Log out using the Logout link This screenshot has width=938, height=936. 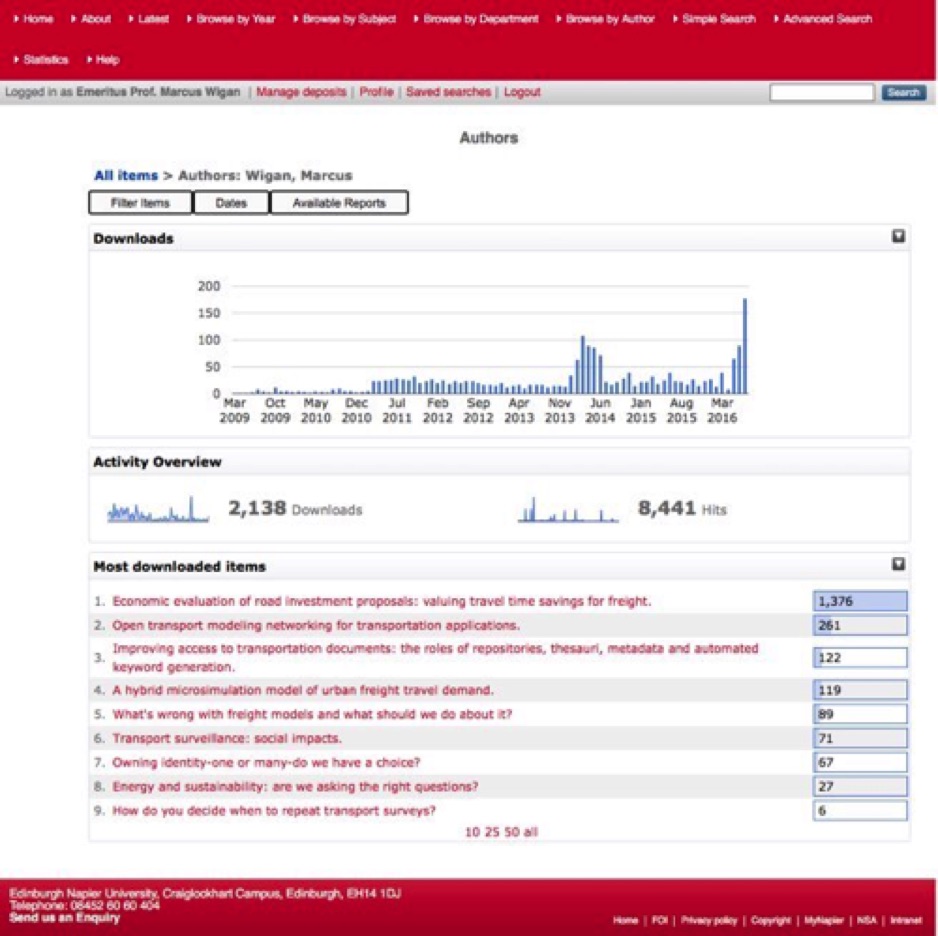click(521, 91)
